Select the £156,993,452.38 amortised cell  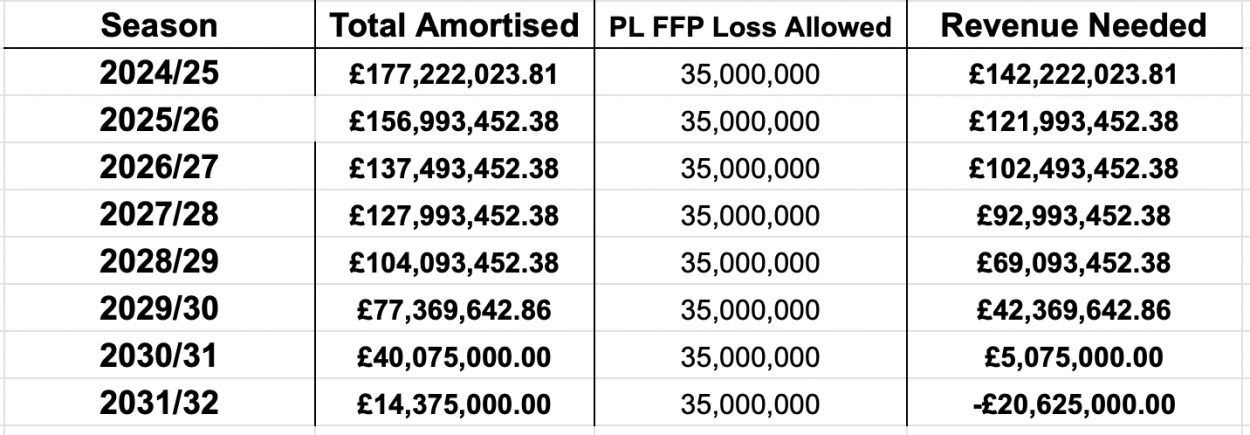coord(454,121)
